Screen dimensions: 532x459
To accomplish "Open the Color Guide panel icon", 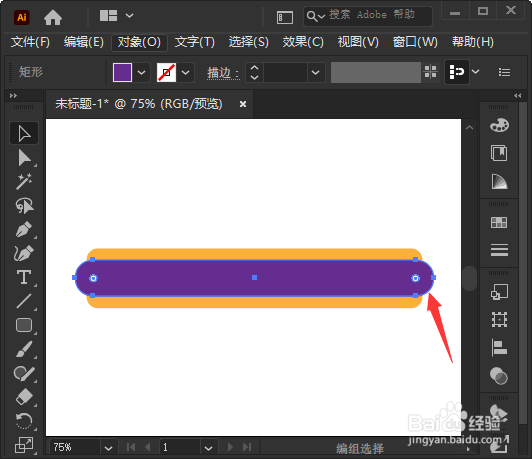I will tap(499, 153).
